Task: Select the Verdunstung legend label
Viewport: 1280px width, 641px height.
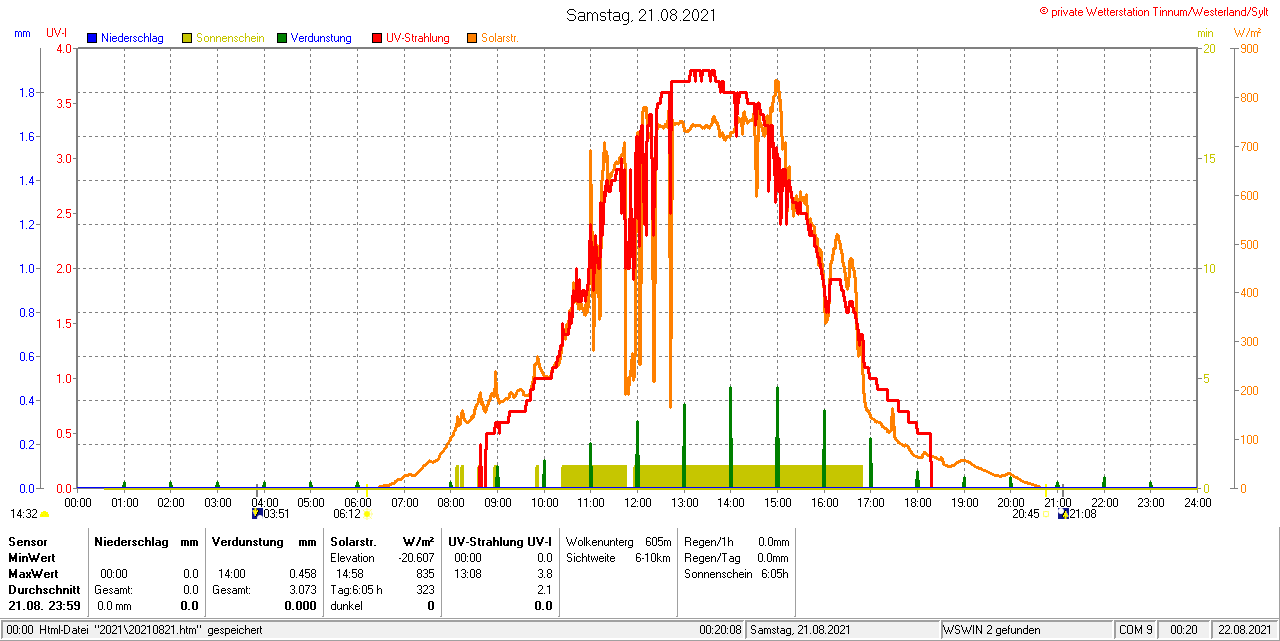Action: pos(321,38)
